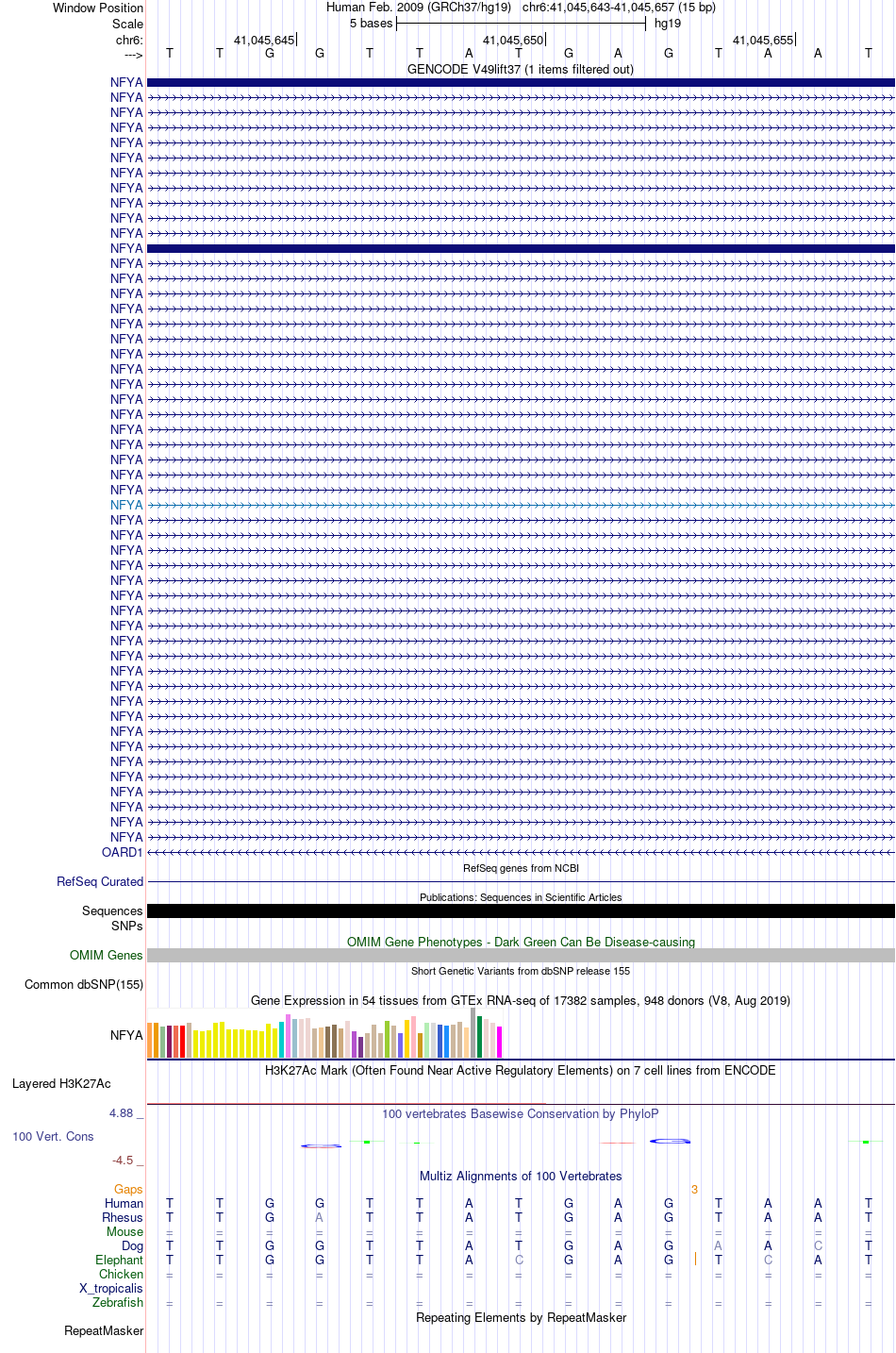Click the 'RefSeq genes from NCBI' title

pyautogui.click(x=521, y=868)
